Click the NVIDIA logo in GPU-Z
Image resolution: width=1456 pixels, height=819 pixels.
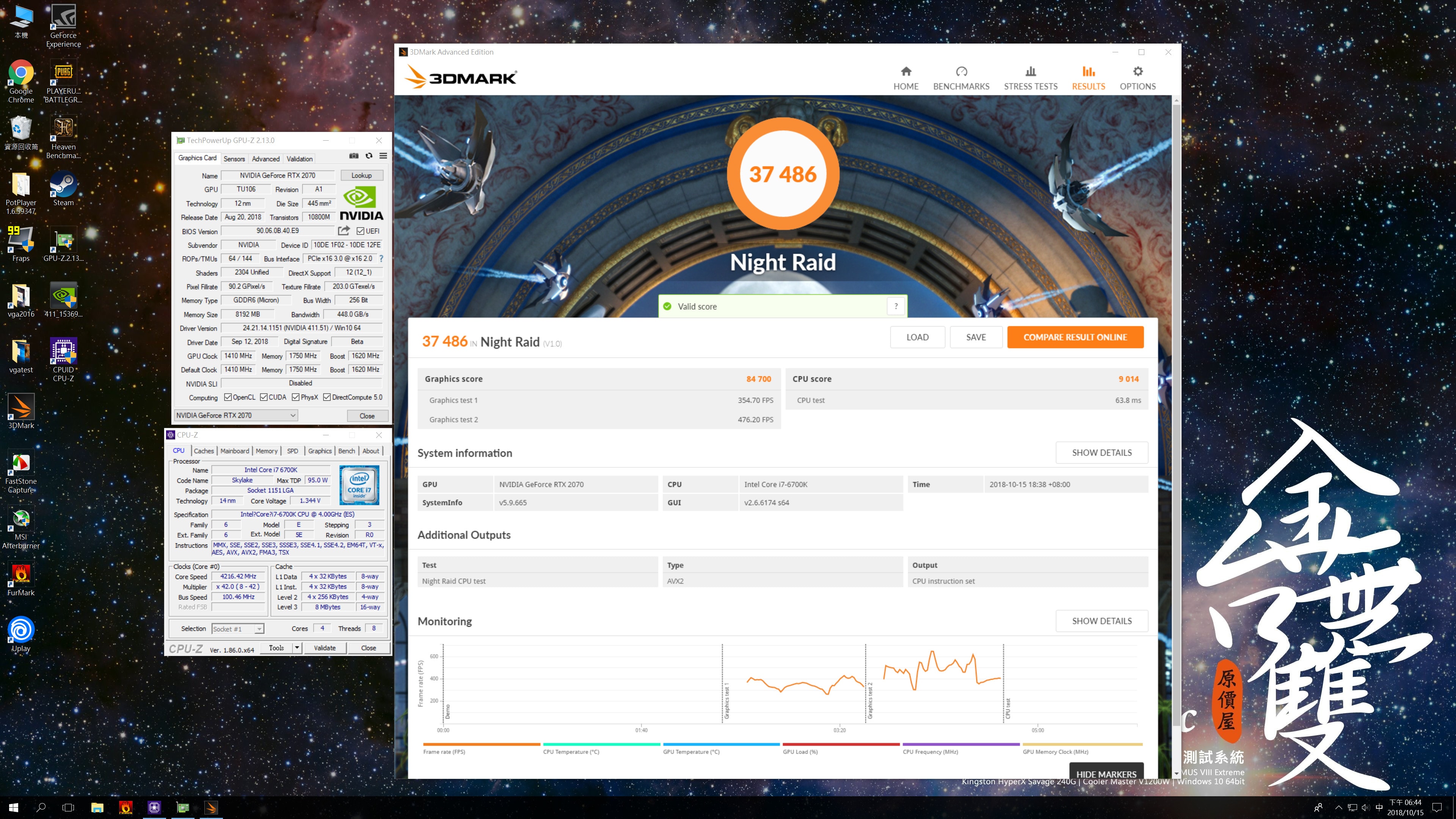point(361,204)
